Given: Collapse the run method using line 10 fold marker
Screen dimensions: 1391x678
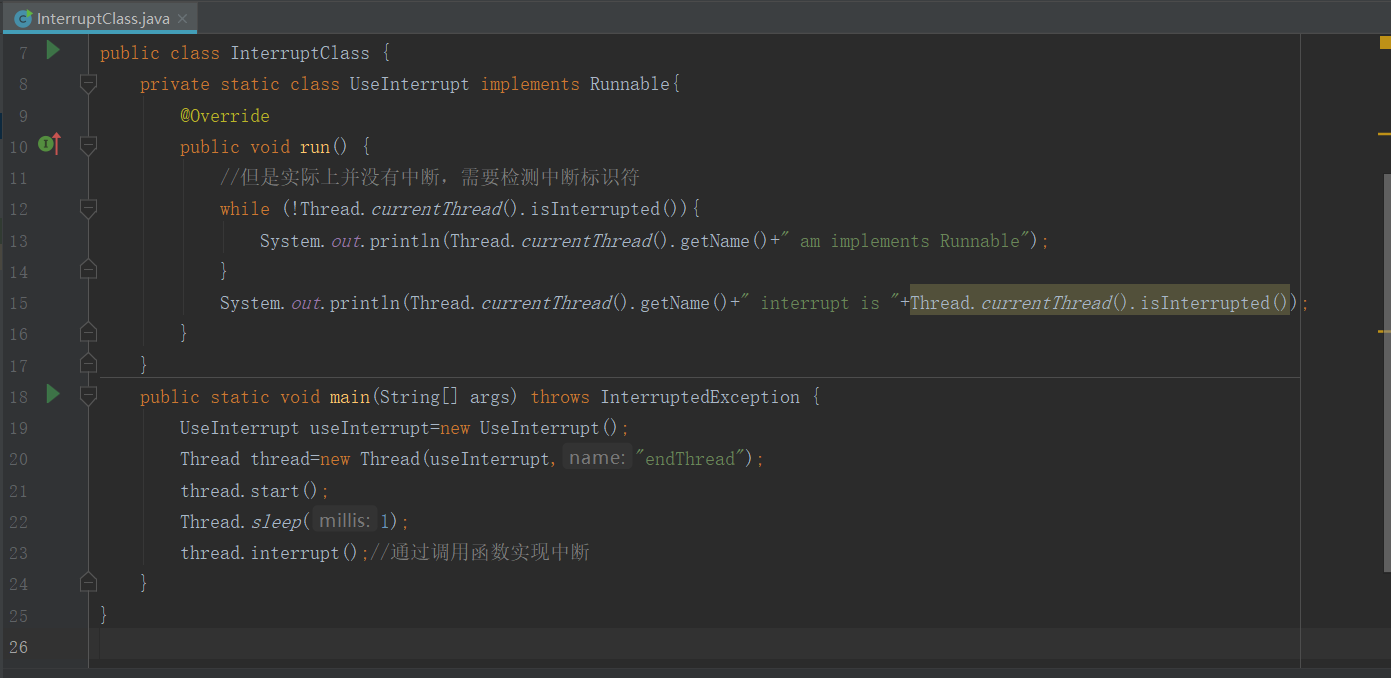Looking at the screenshot, I should click(x=87, y=145).
